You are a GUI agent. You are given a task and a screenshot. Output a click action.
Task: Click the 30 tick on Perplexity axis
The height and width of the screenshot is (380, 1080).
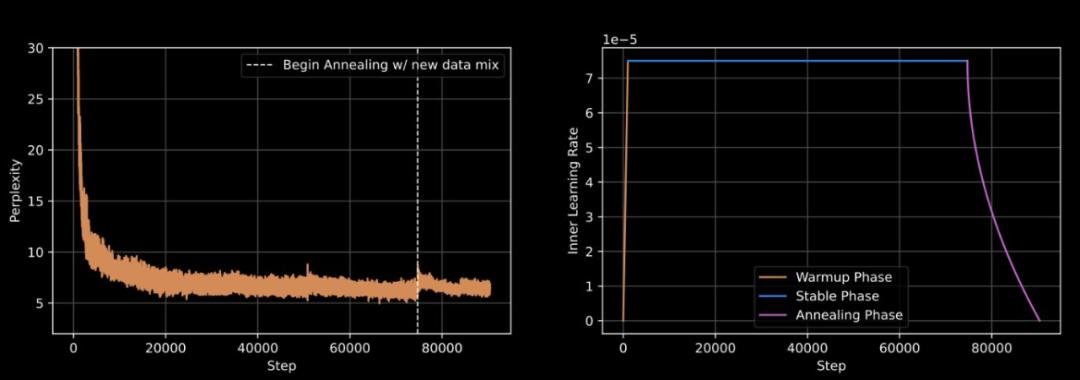37,48
